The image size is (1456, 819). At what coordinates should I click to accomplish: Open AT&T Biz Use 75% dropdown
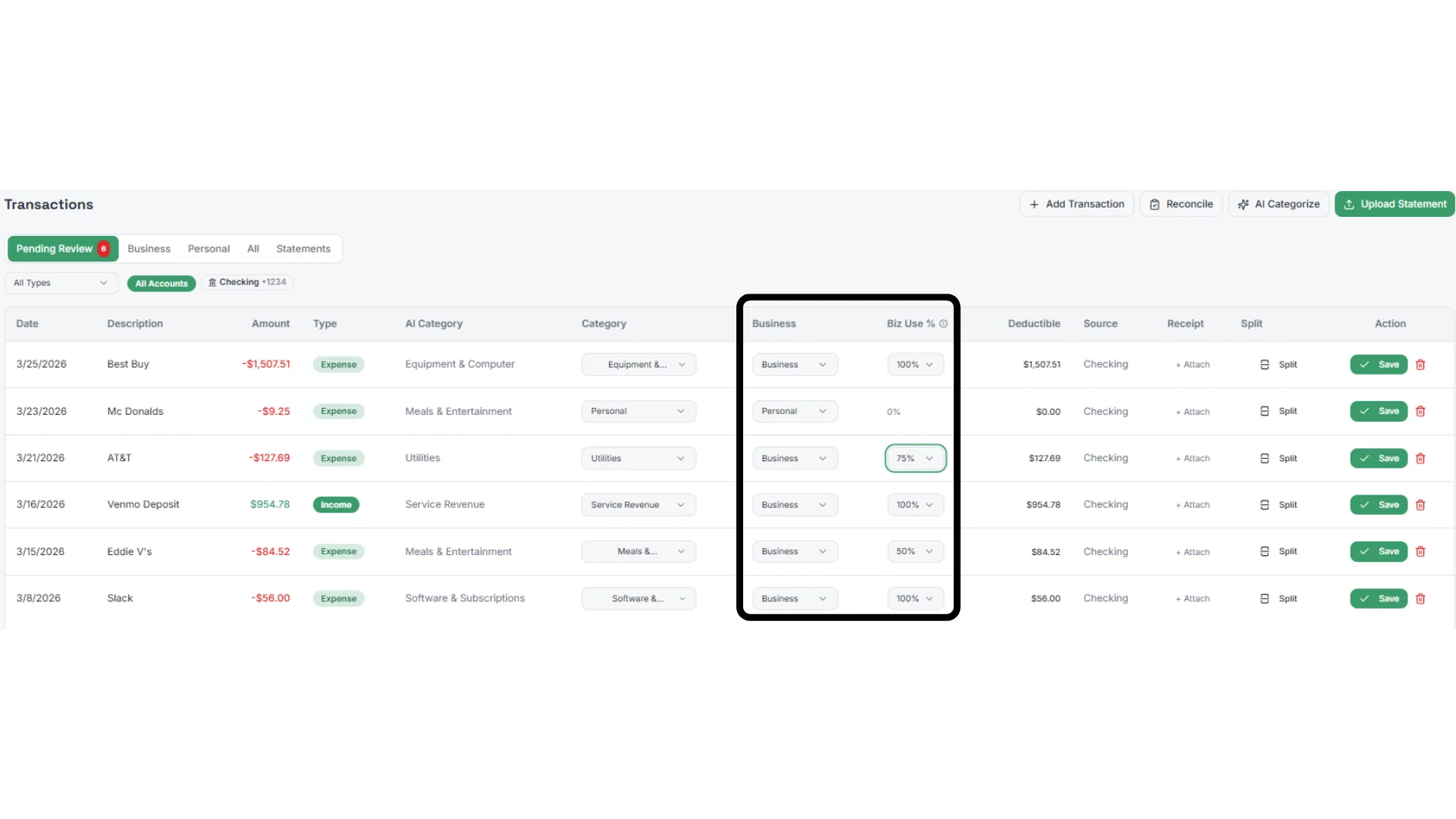915,458
